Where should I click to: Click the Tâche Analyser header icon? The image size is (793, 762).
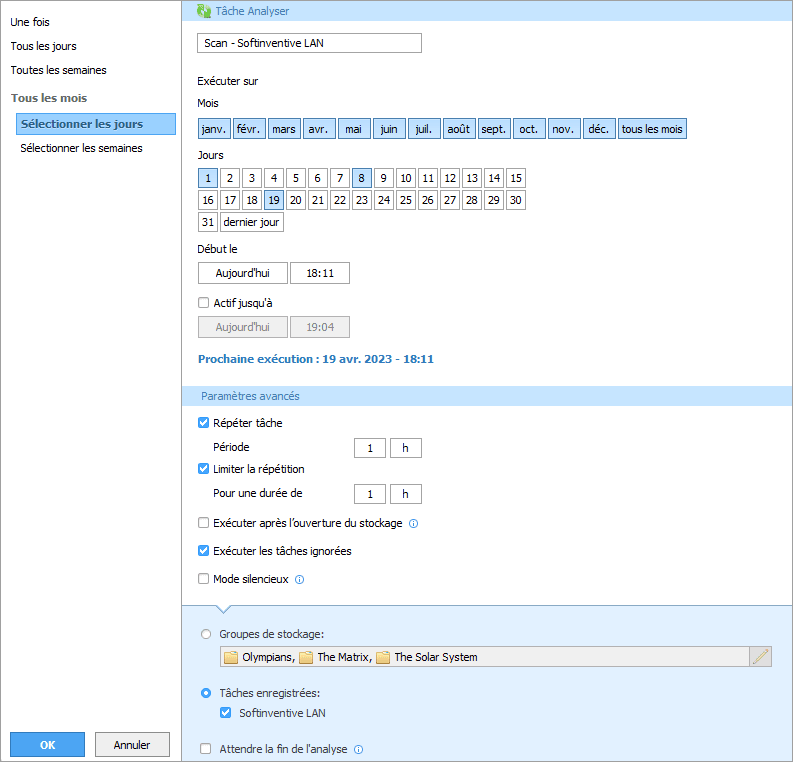tap(204, 11)
